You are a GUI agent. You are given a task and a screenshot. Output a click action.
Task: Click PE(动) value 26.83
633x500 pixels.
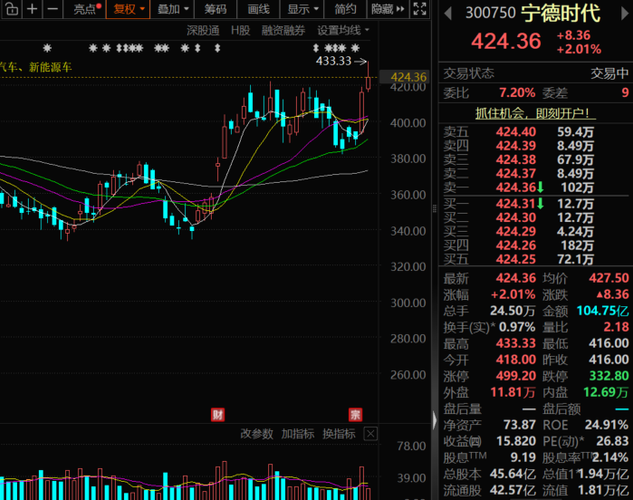point(612,441)
